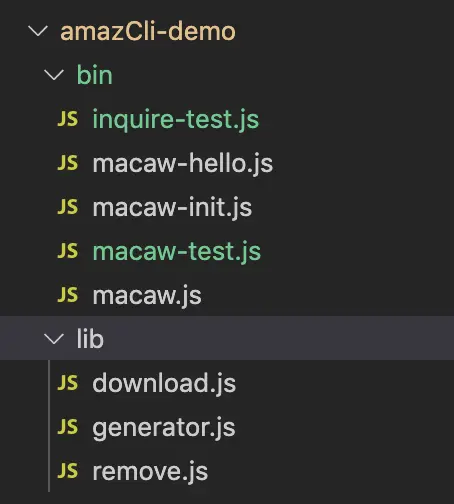Open the inquire-test.js file

[176, 119]
